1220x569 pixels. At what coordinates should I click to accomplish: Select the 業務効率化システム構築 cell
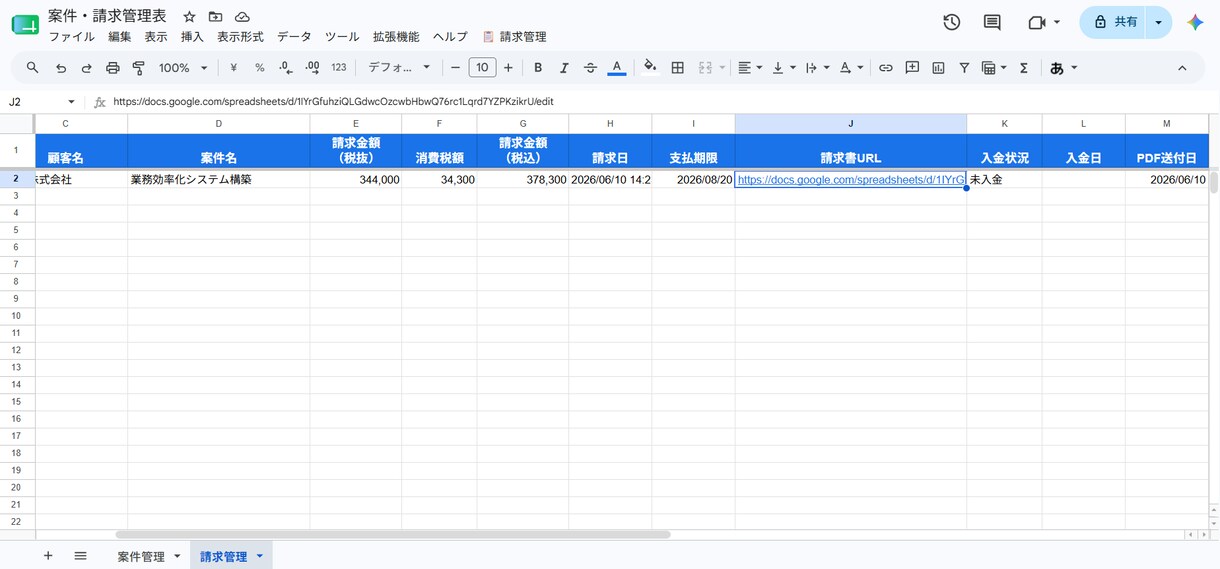click(x=219, y=180)
